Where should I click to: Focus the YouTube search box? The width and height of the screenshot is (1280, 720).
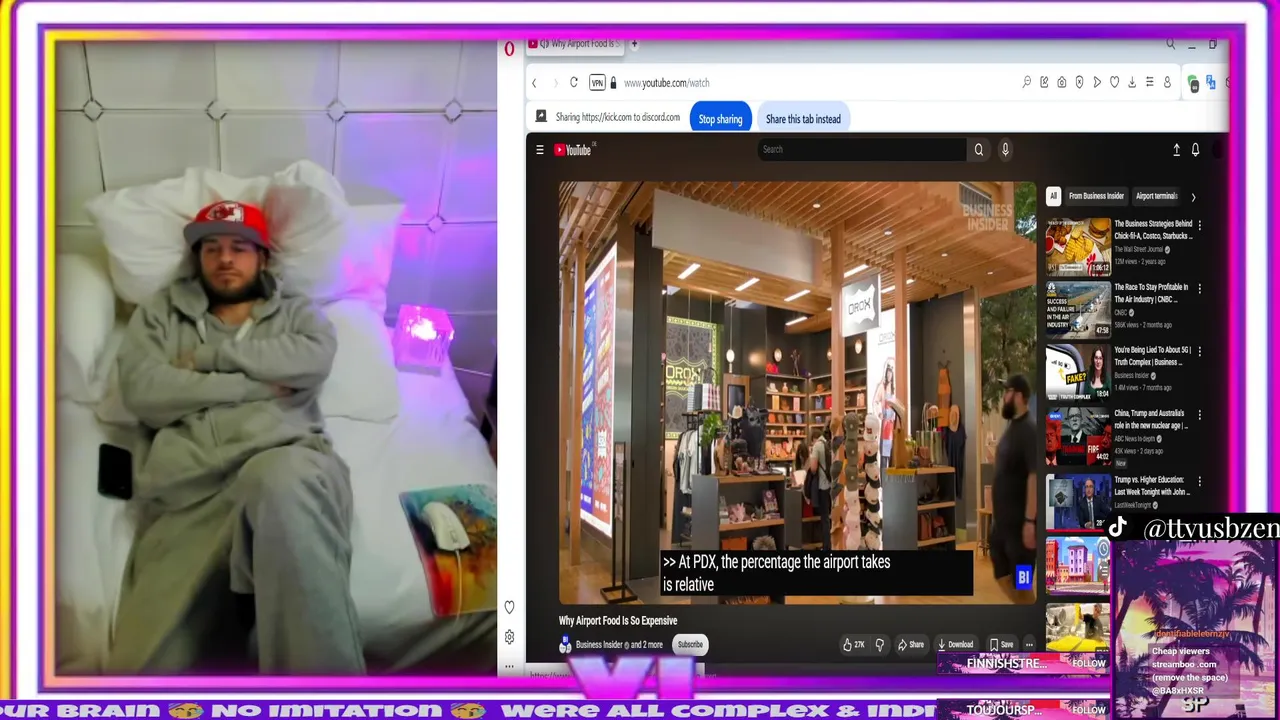(x=862, y=150)
